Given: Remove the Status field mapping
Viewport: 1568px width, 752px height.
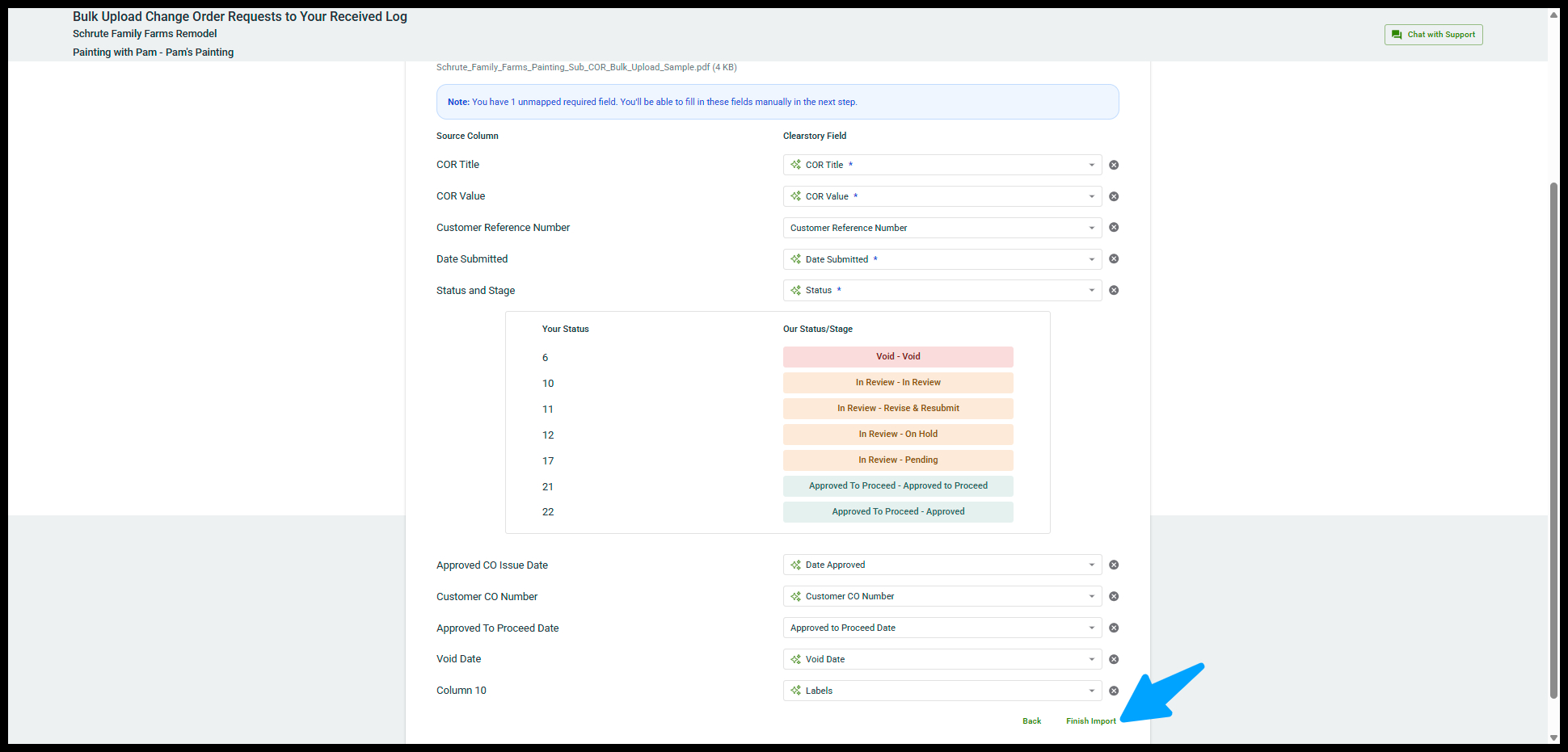Looking at the screenshot, I should (1113, 291).
